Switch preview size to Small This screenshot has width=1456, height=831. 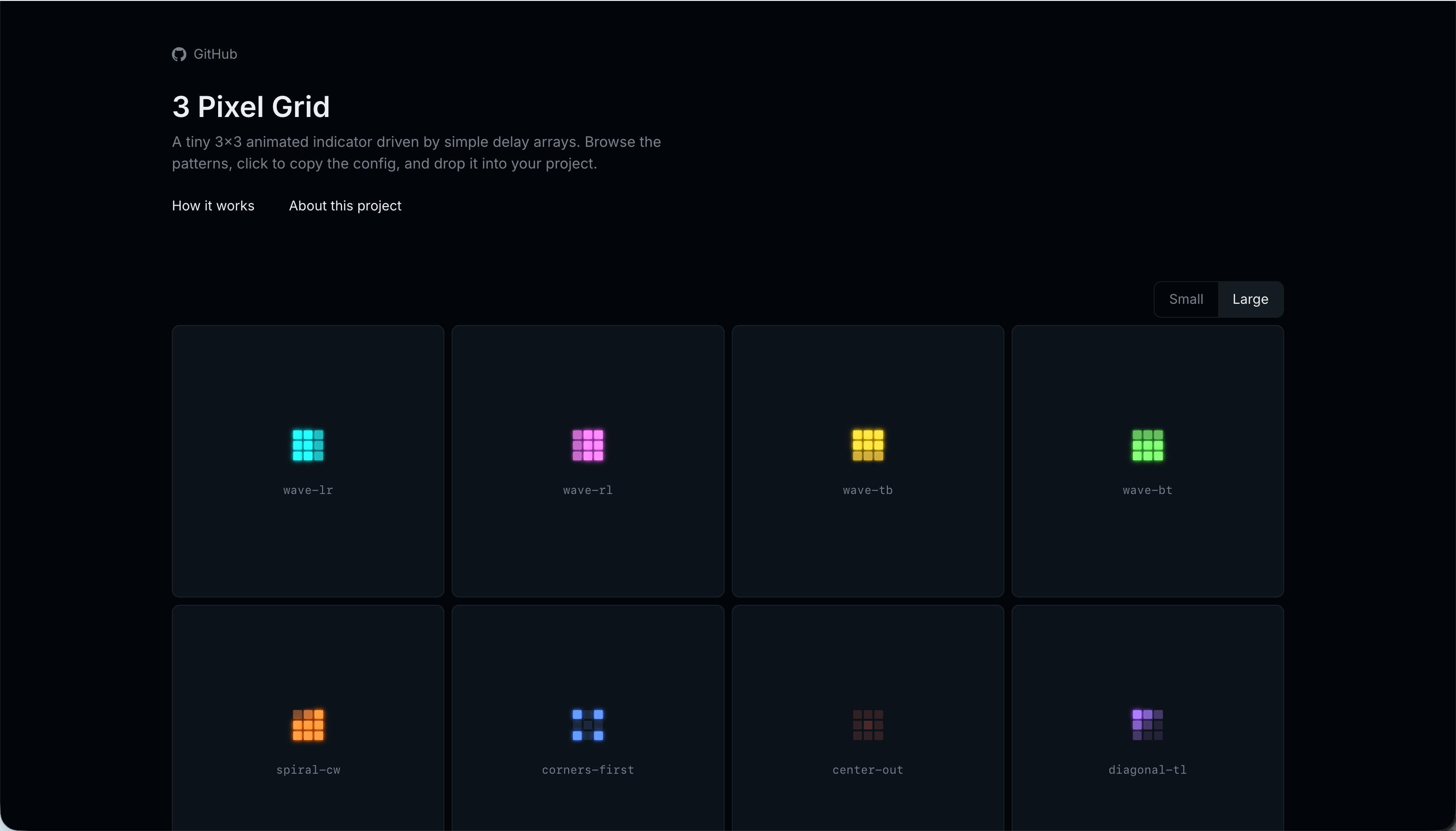[1186, 299]
